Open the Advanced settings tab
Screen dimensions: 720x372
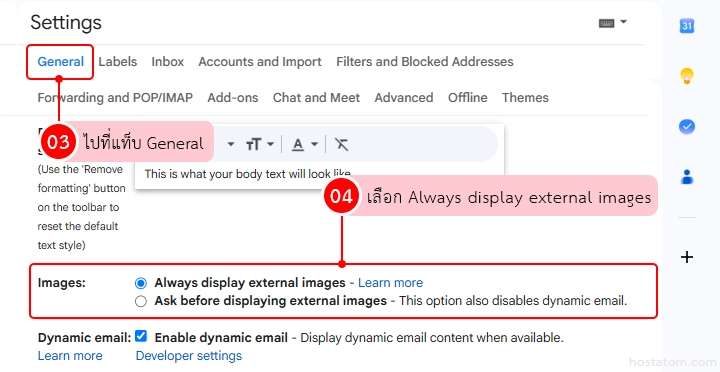click(x=404, y=97)
